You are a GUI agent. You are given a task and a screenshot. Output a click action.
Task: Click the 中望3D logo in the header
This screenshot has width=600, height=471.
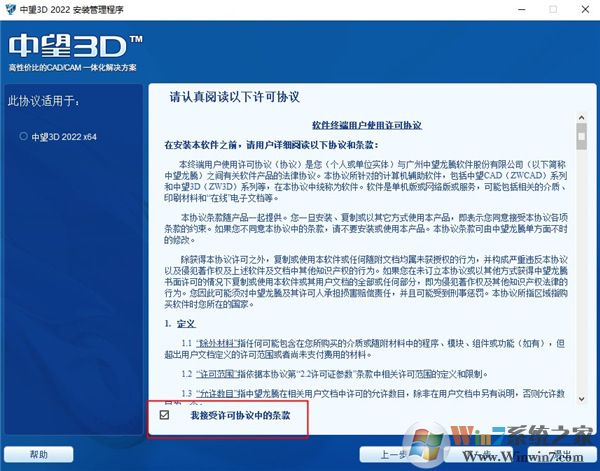tap(75, 47)
